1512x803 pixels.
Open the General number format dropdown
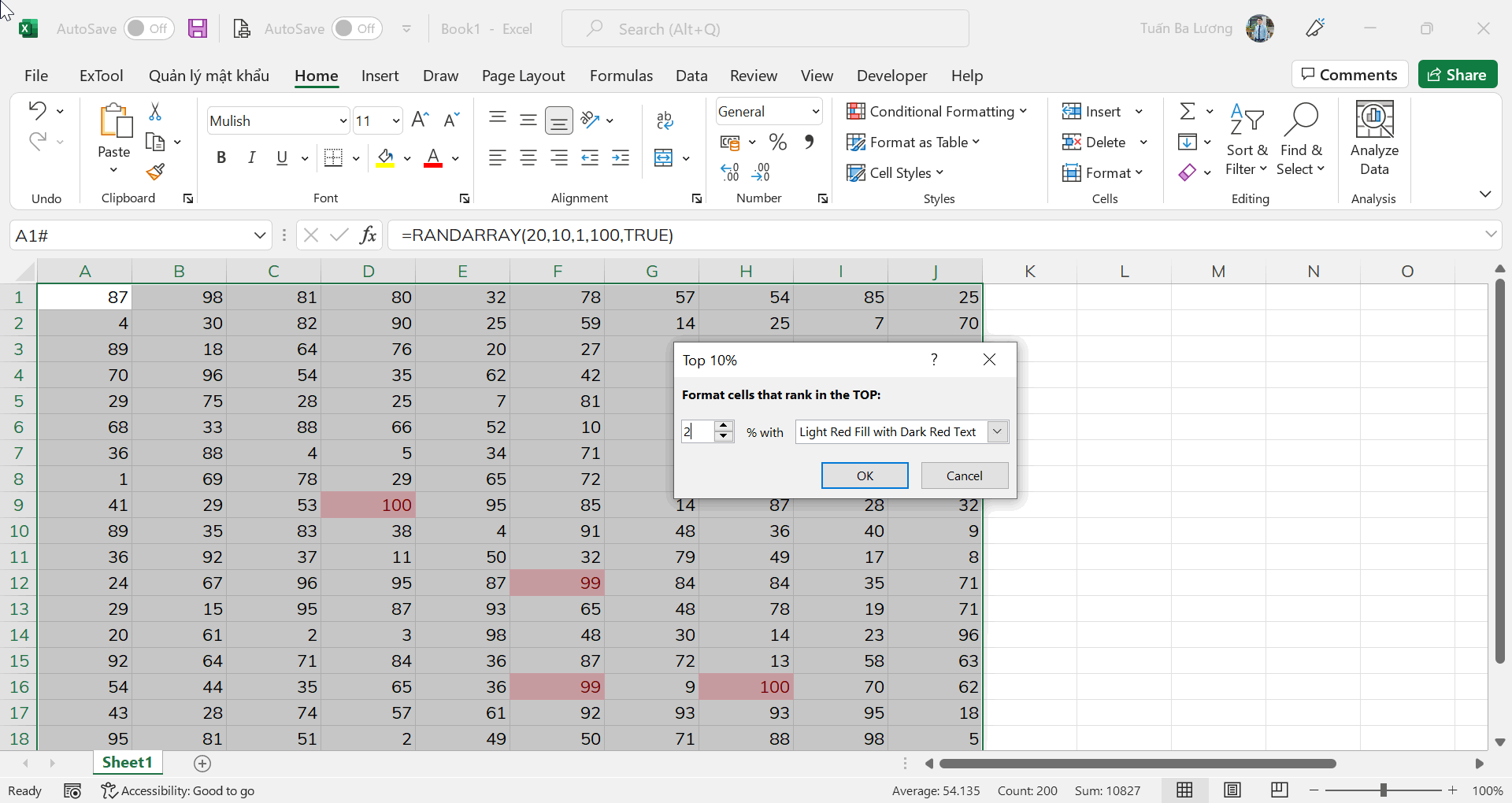815,112
